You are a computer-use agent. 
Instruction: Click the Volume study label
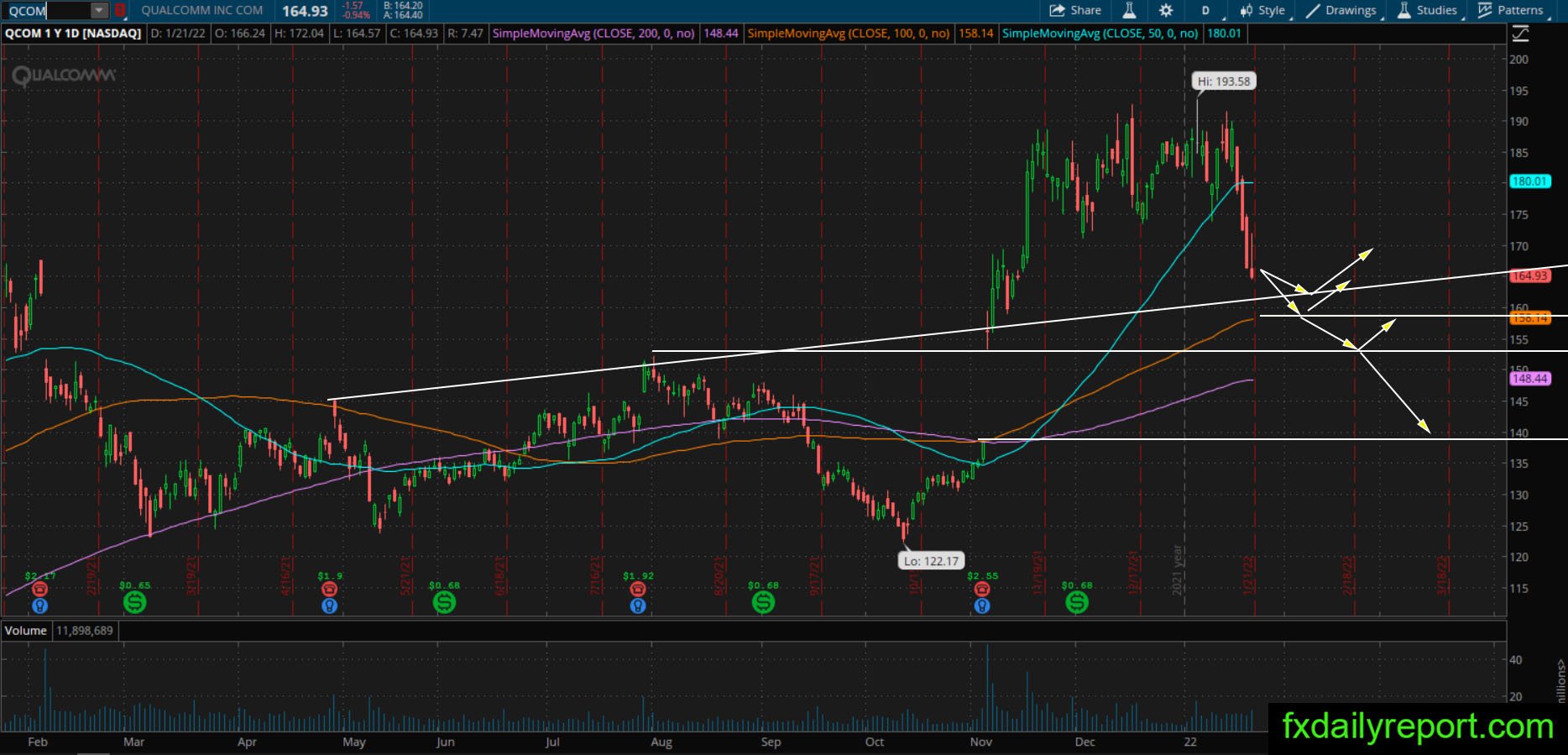(25, 631)
